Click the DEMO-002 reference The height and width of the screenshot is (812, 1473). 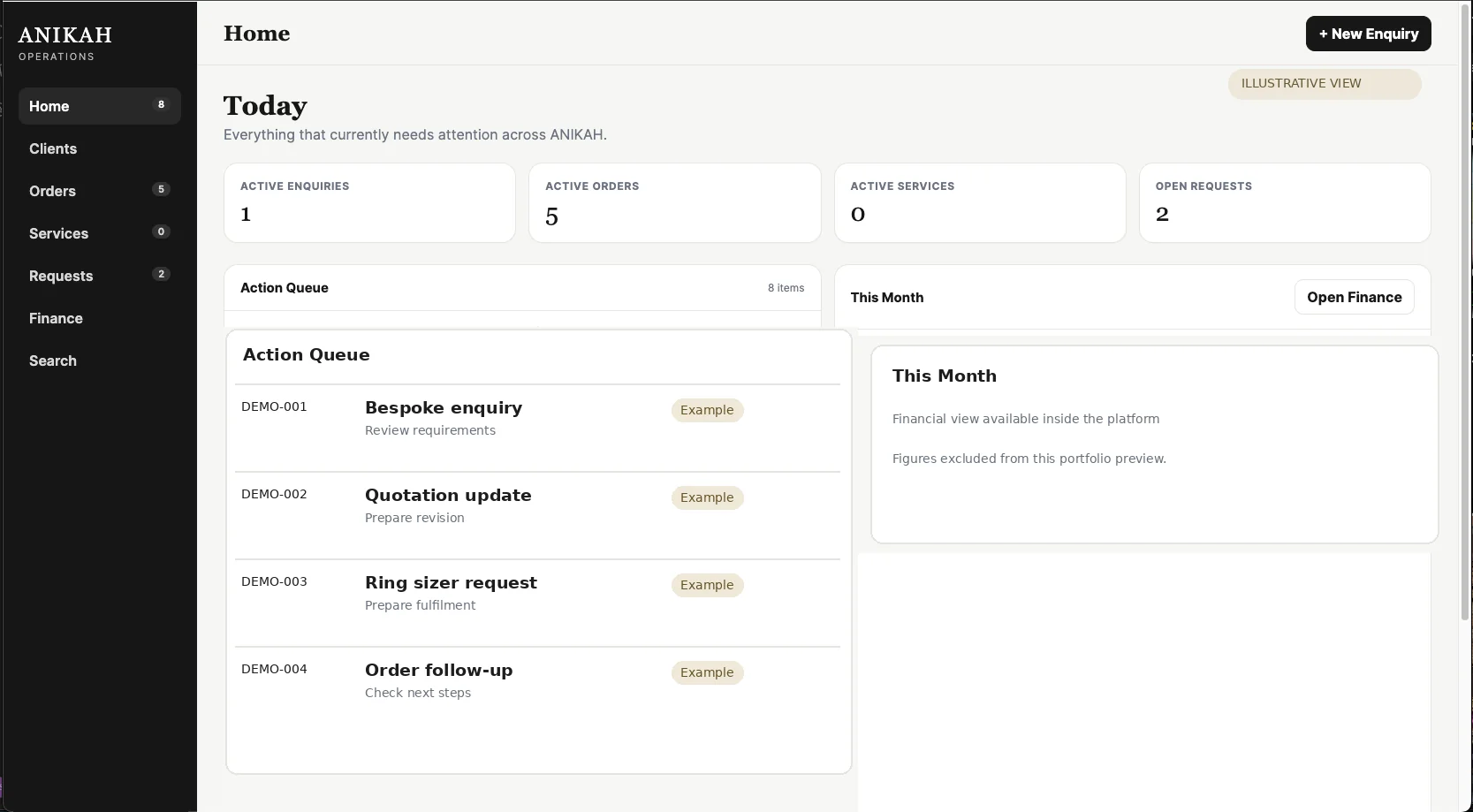click(x=274, y=495)
